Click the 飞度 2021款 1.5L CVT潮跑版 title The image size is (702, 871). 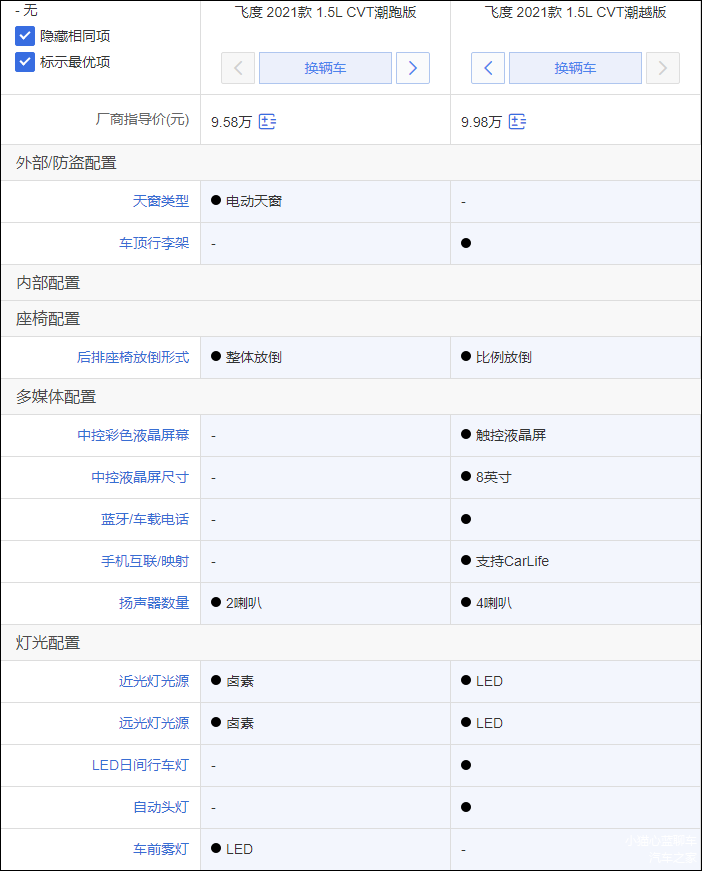(325, 13)
